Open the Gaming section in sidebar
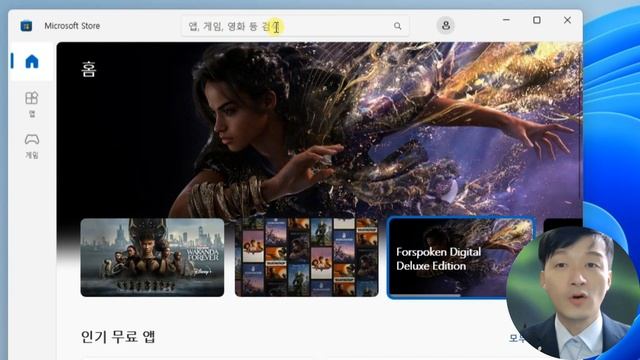This screenshot has width=640, height=360. [31, 146]
